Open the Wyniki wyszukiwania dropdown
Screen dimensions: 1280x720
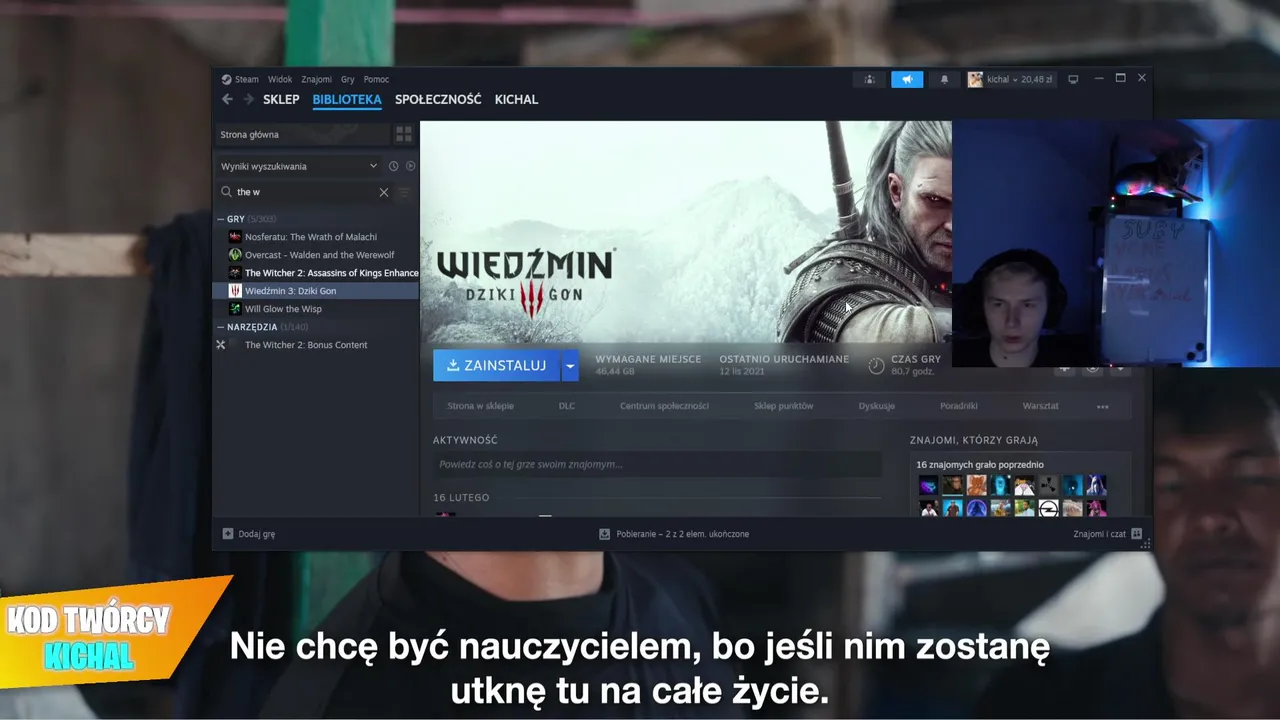[x=299, y=166]
